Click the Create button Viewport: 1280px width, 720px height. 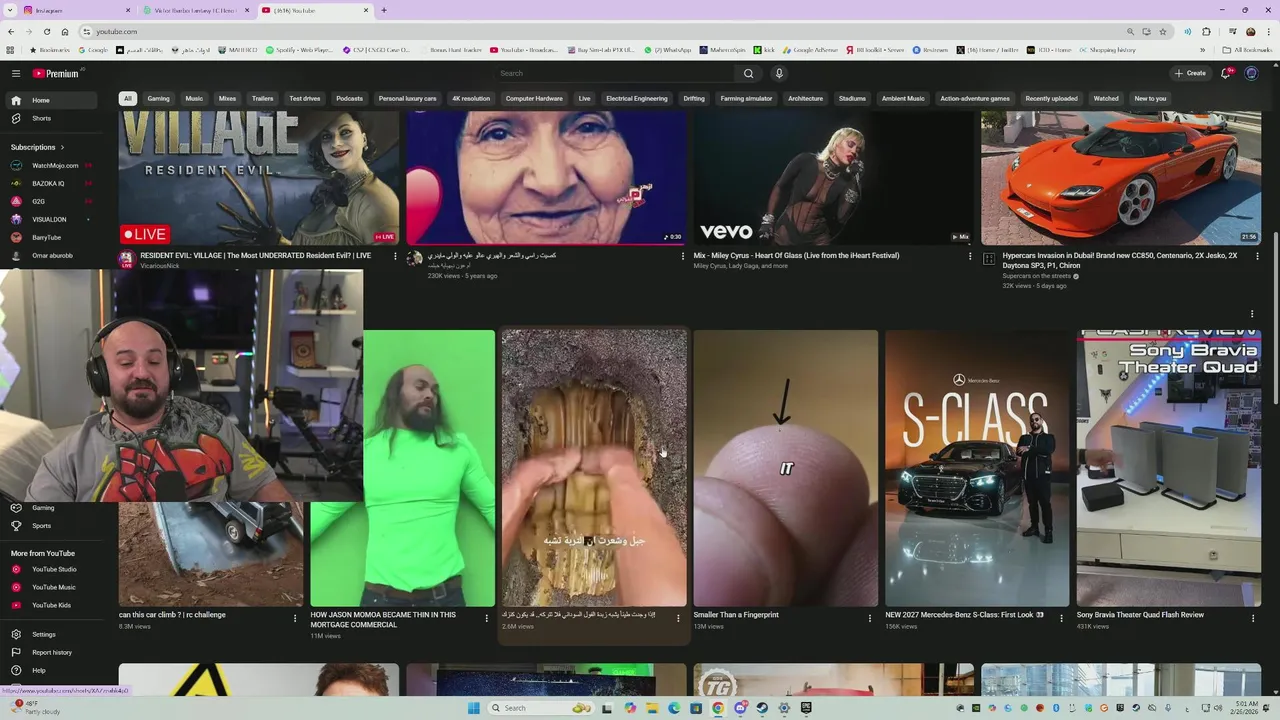pos(1190,73)
